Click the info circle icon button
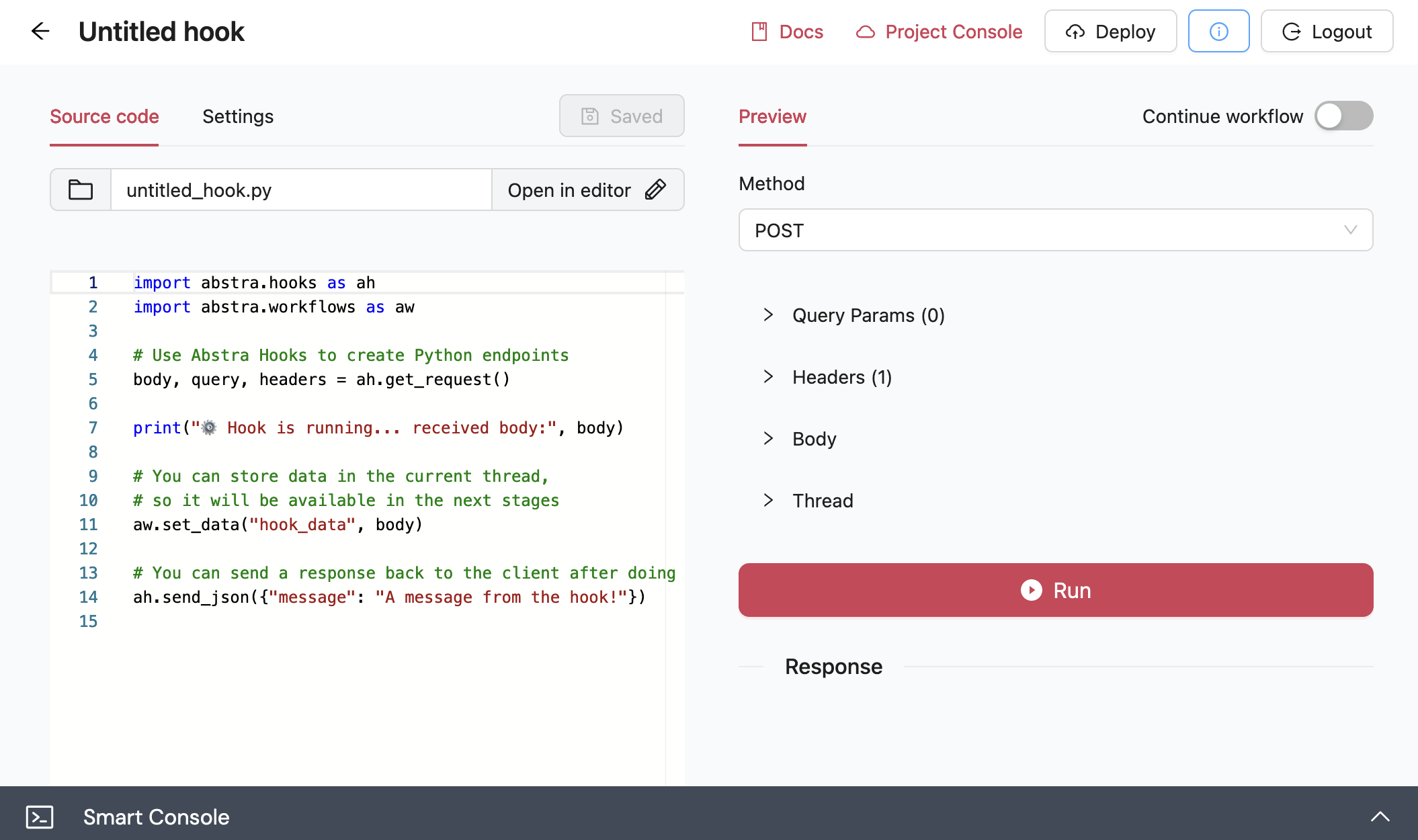The image size is (1418, 840). [x=1218, y=31]
